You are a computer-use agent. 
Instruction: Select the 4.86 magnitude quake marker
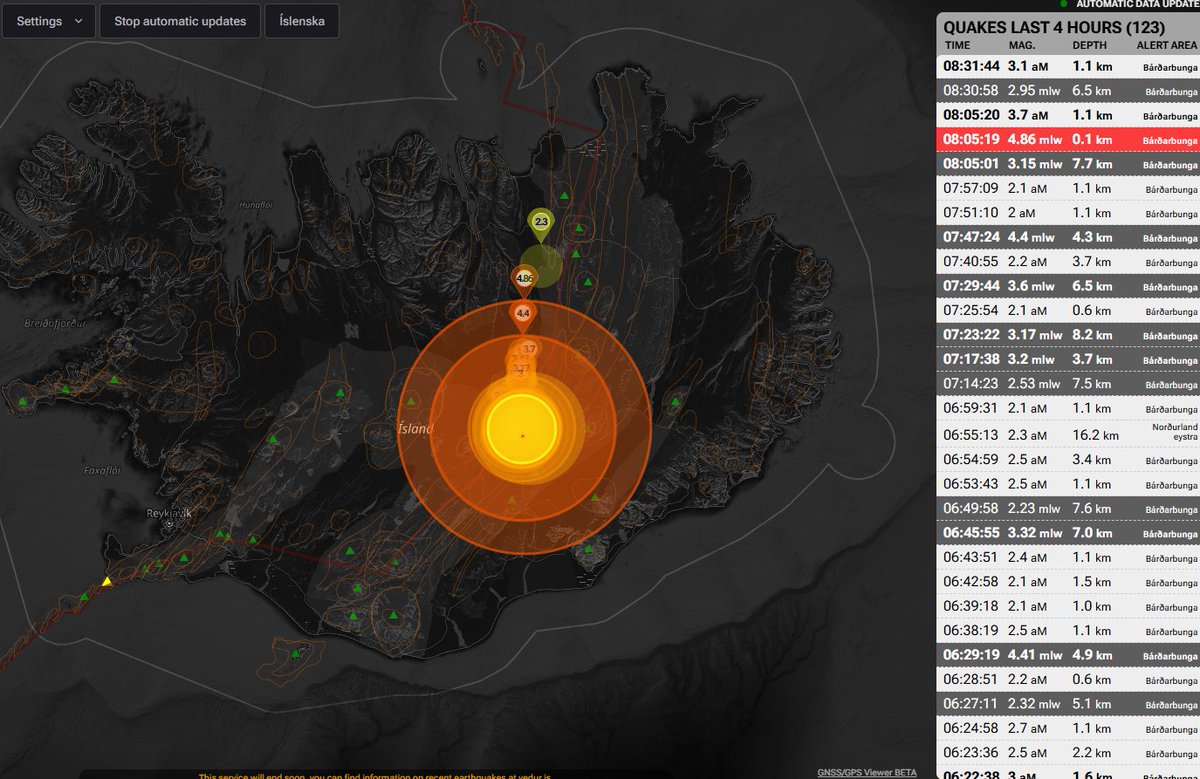click(x=524, y=278)
